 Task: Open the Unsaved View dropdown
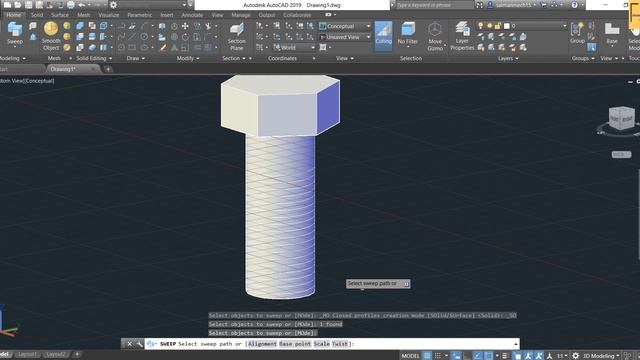[x=345, y=37]
